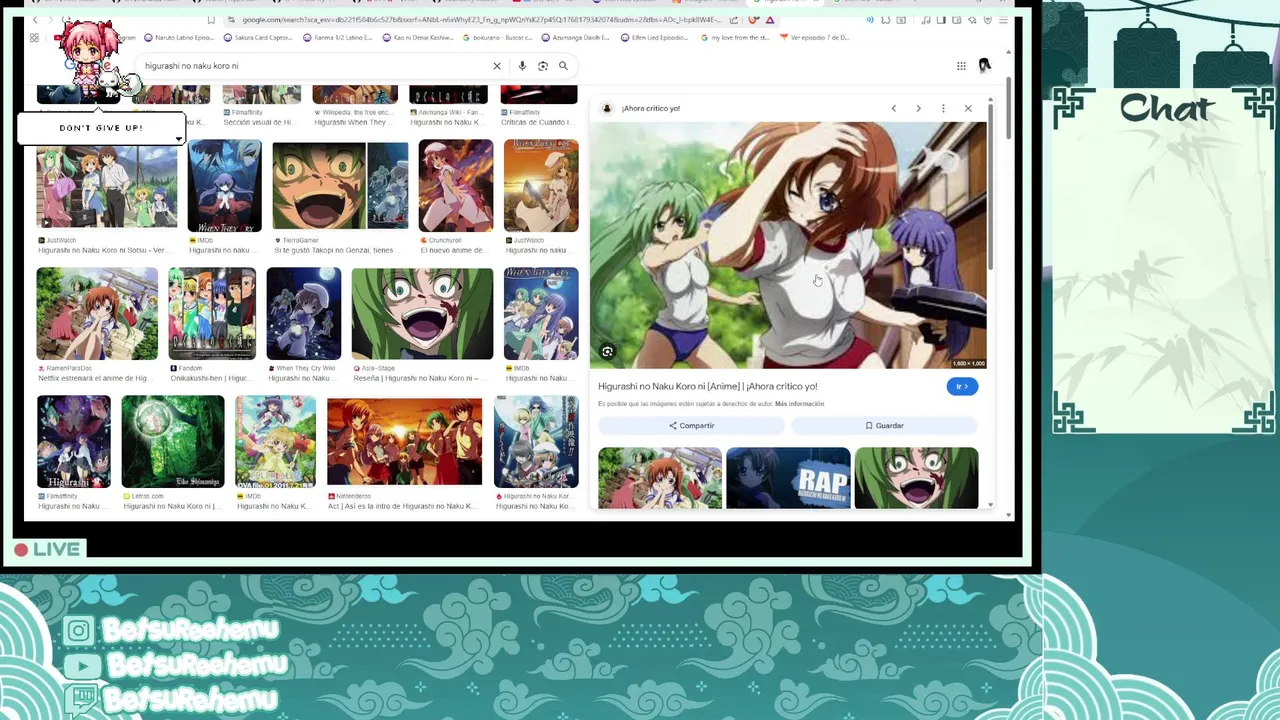Open the Filmaffinity 'Sección visual' result in top row
The height and width of the screenshot is (720, 1280).
pyautogui.click(x=261, y=96)
